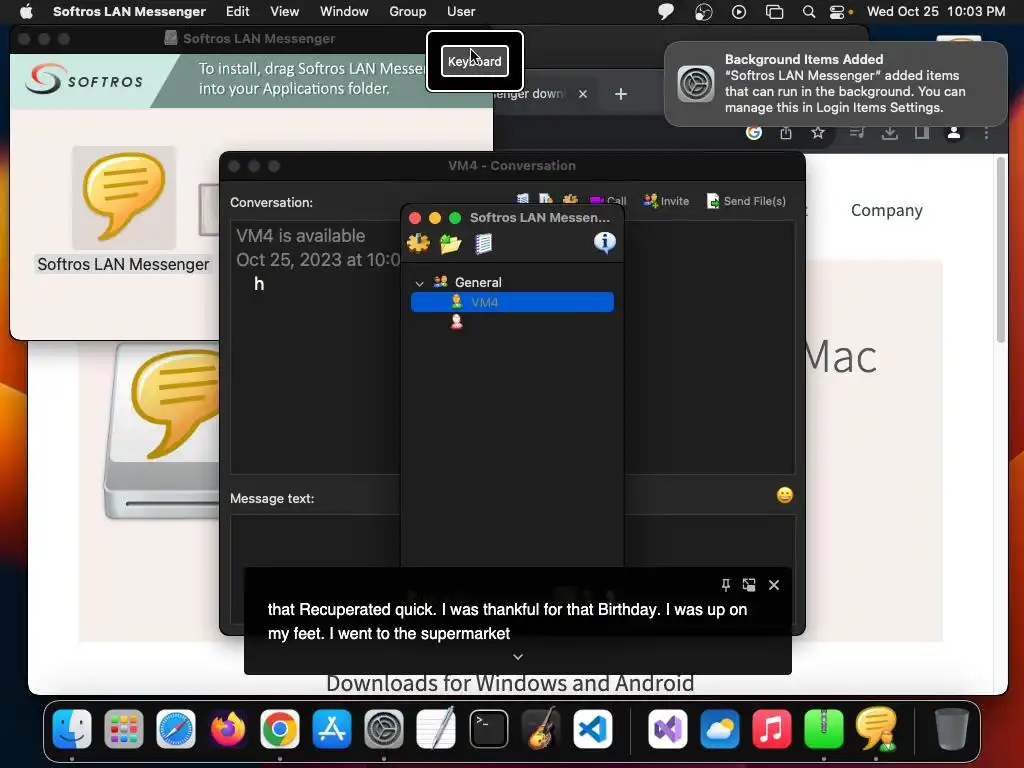
Task: Open the User menu
Action: coord(461,11)
